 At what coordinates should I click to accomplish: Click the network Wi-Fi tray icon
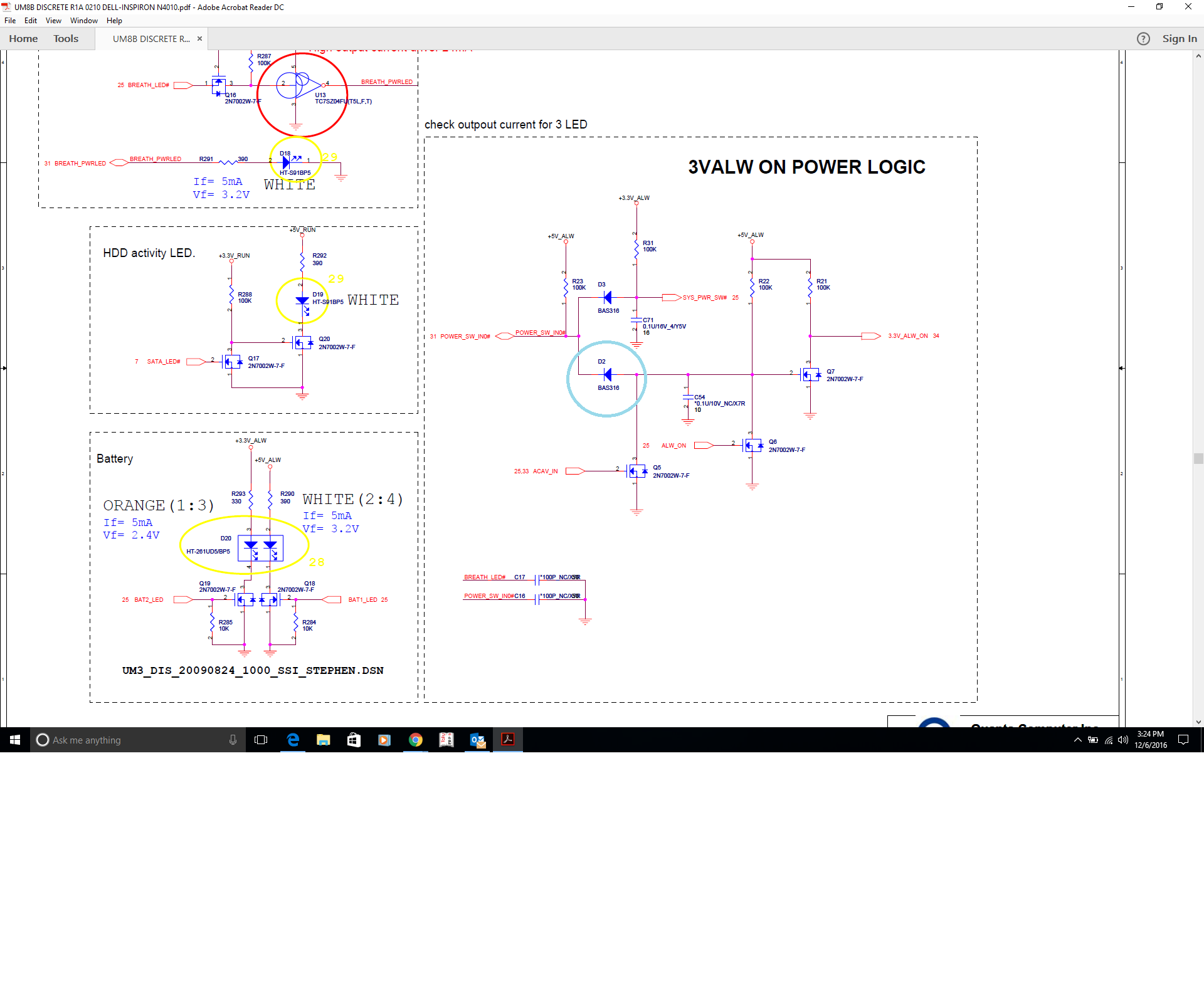tap(1109, 740)
